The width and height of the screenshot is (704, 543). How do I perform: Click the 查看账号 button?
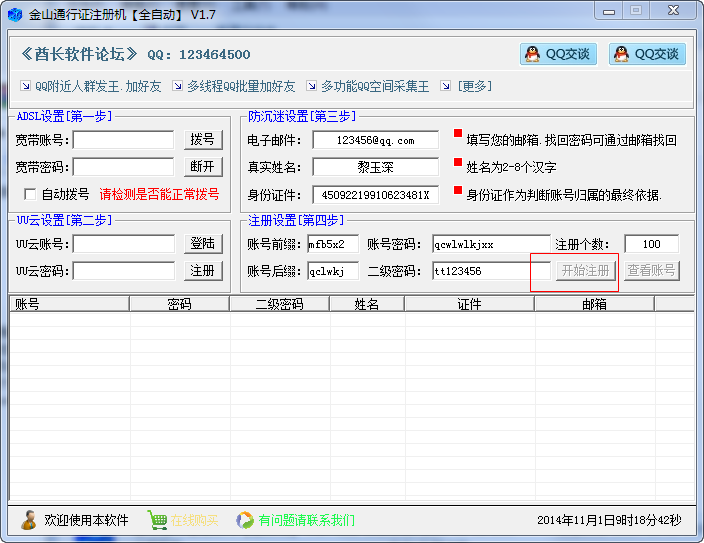pos(651,271)
